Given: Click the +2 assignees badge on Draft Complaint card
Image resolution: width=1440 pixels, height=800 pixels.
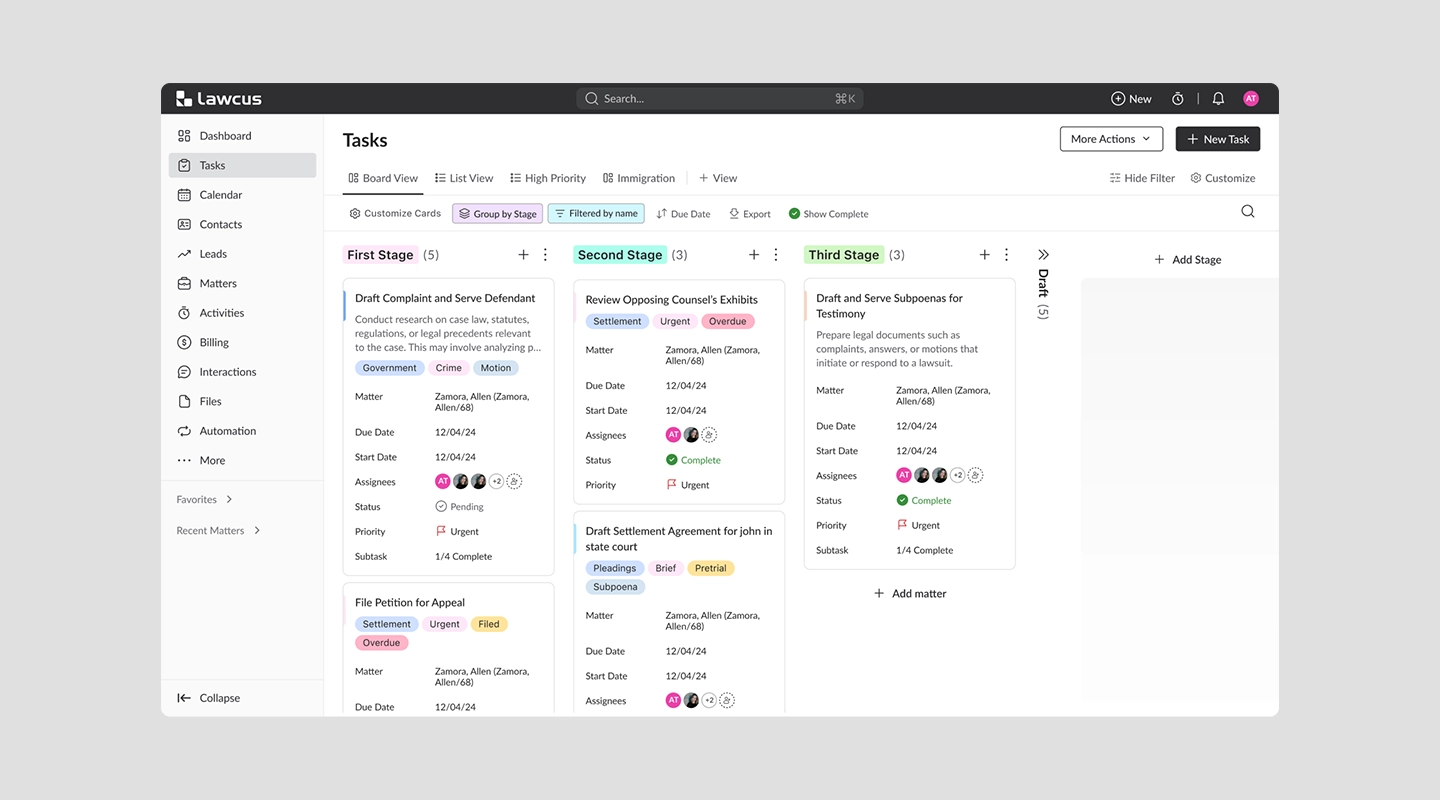Looking at the screenshot, I should pyautogui.click(x=496, y=481).
